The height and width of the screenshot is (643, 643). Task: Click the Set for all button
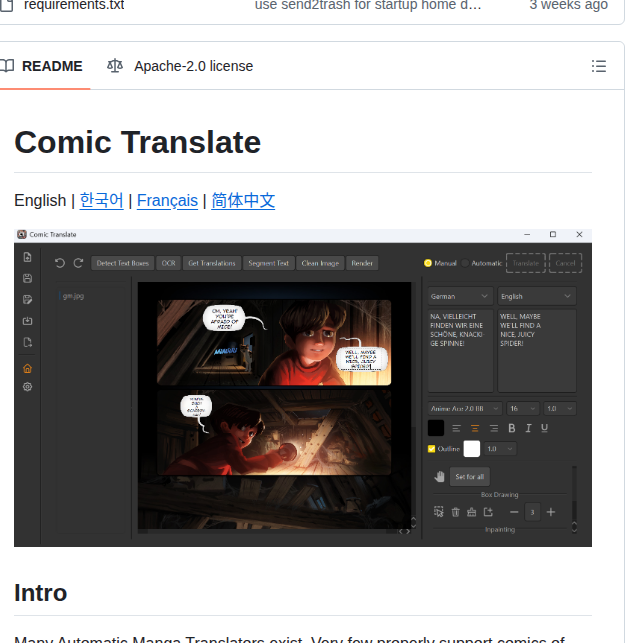click(x=470, y=477)
